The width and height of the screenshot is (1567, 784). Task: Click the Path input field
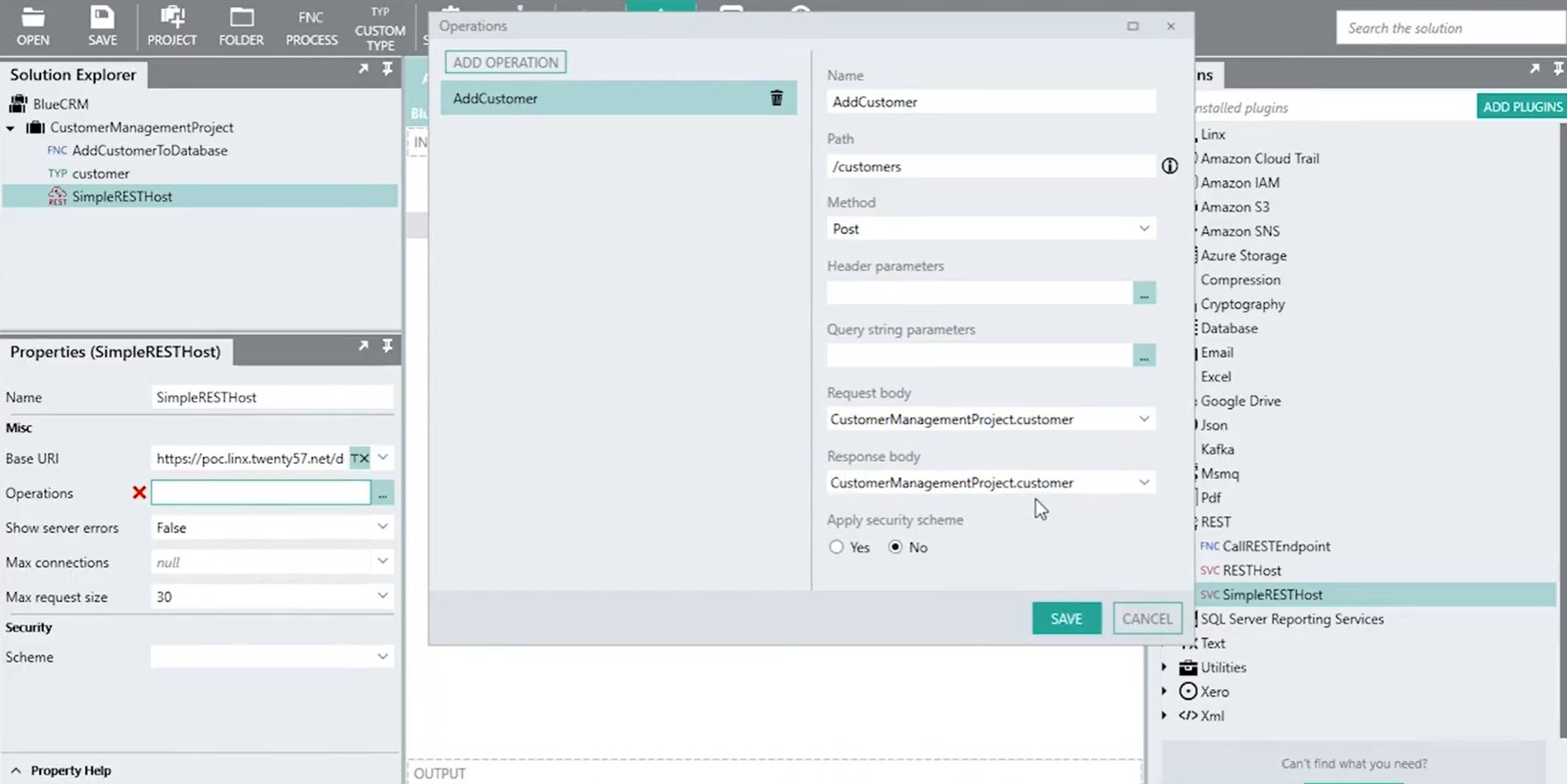(991, 166)
